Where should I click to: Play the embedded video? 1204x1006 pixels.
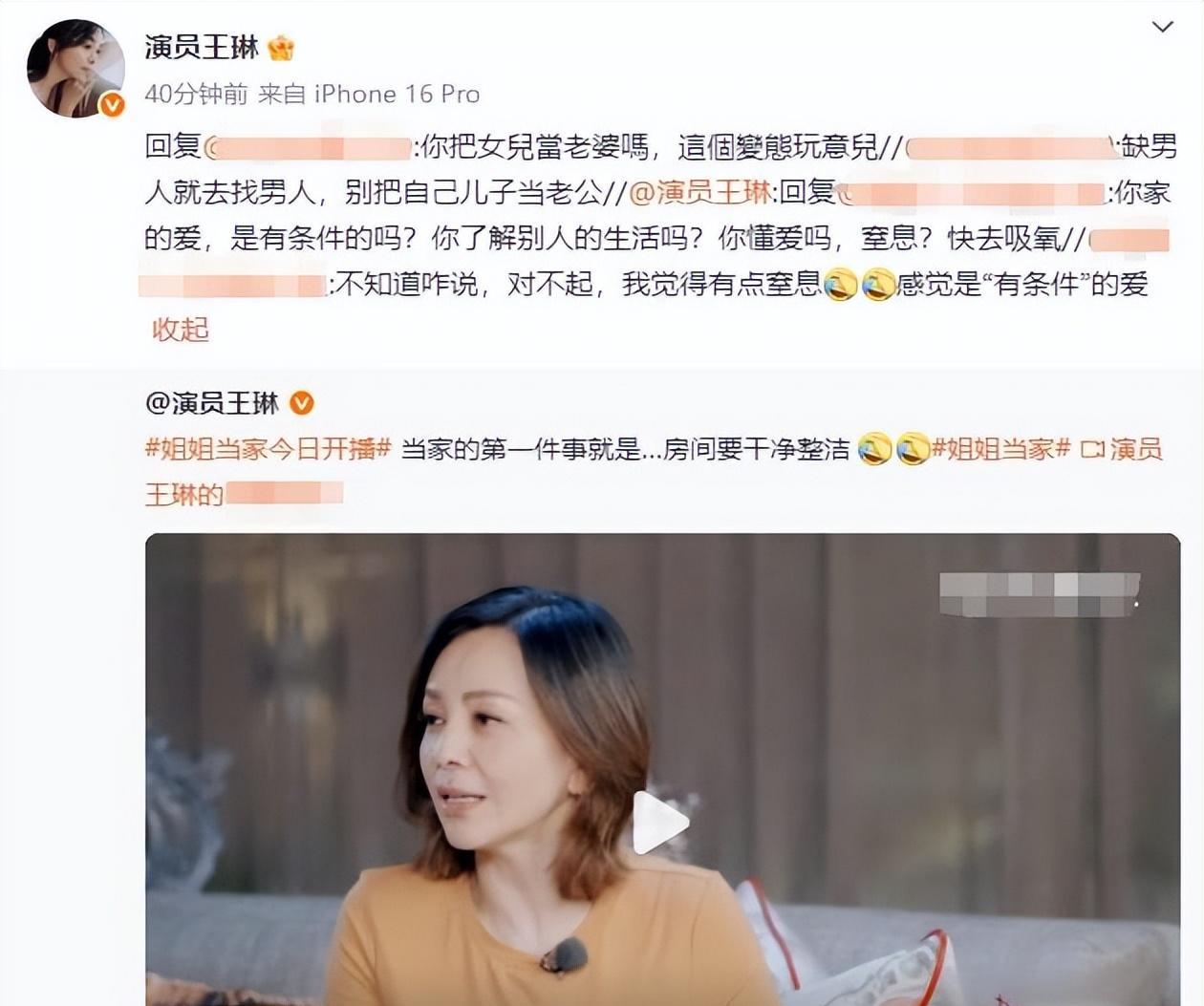point(660,823)
